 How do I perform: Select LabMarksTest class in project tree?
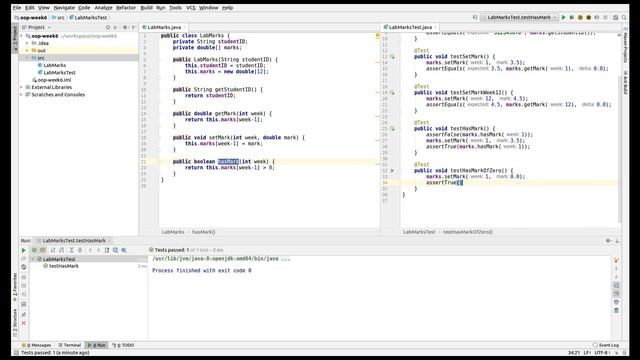click(x=59, y=73)
